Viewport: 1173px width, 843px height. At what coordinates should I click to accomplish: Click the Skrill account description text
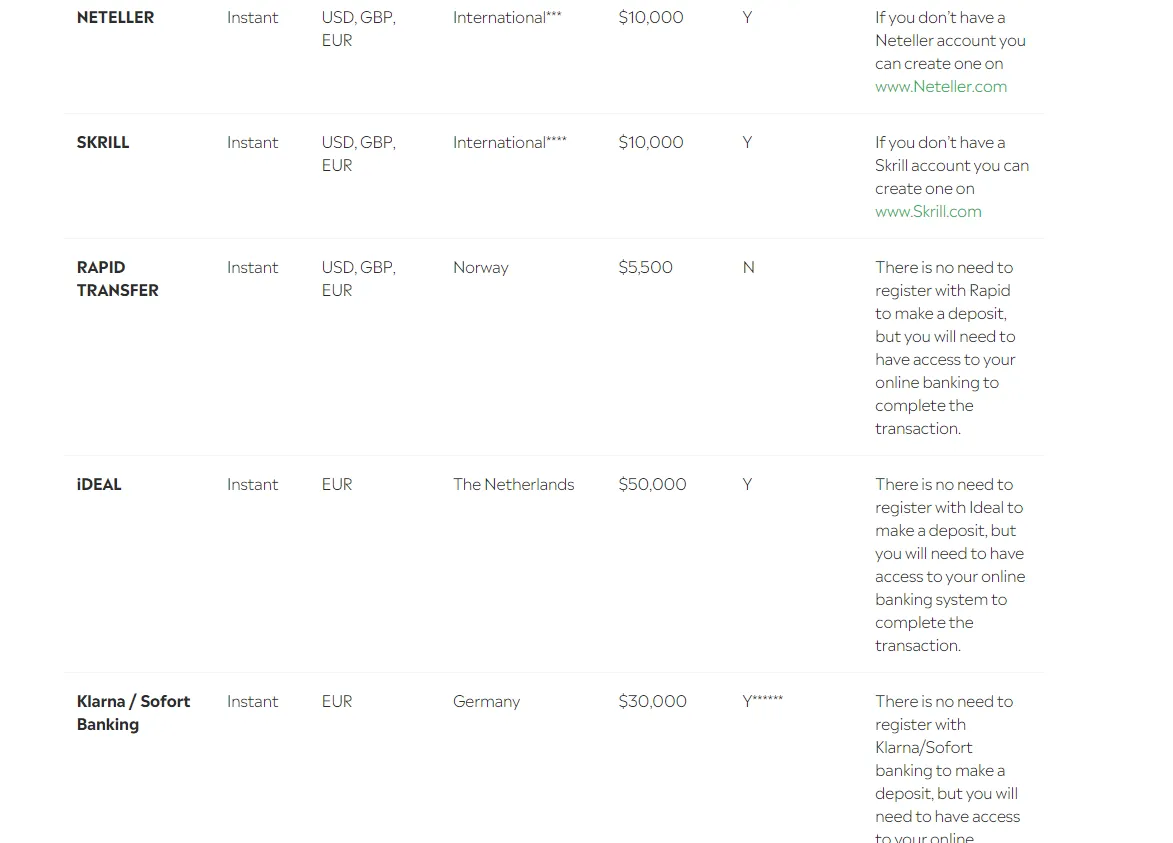click(x=952, y=177)
